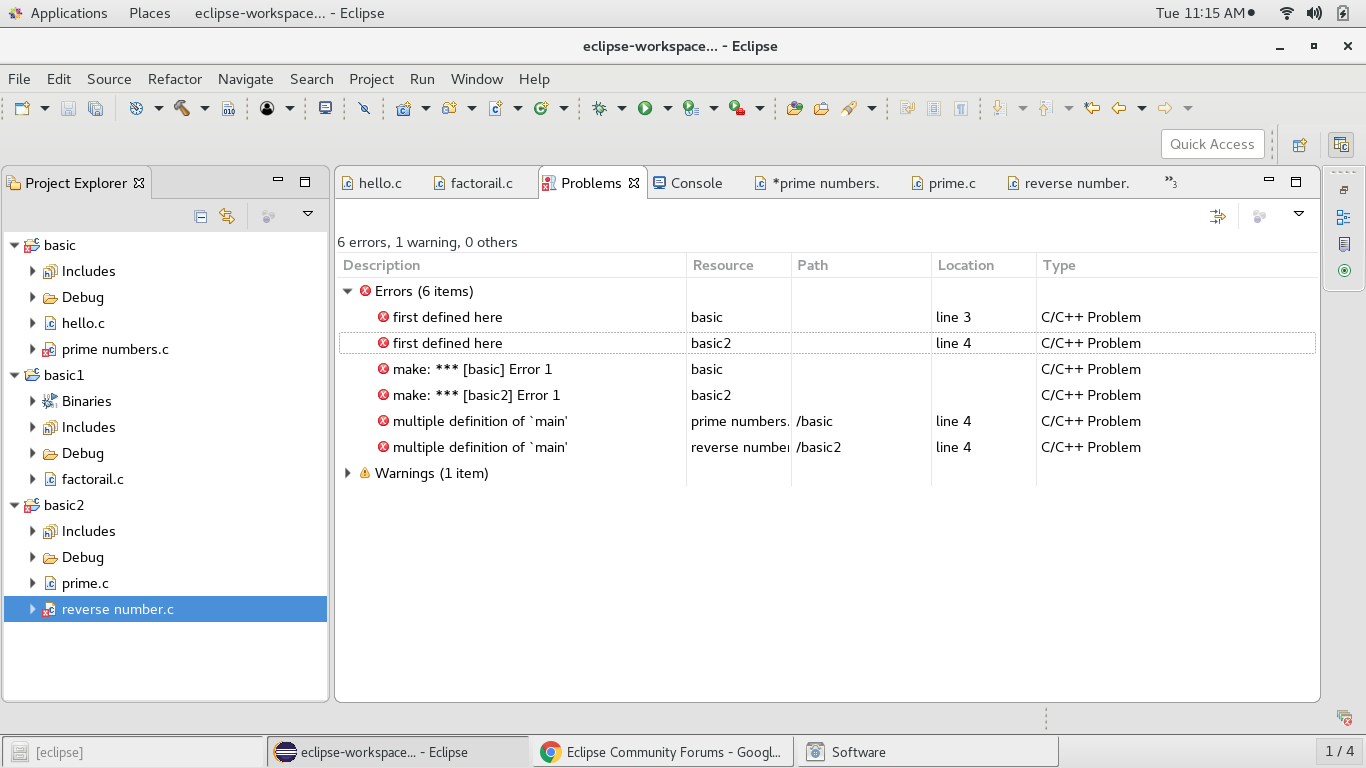Click the green Run button icon
The height and width of the screenshot is (768, 1366).
(645, 108)
